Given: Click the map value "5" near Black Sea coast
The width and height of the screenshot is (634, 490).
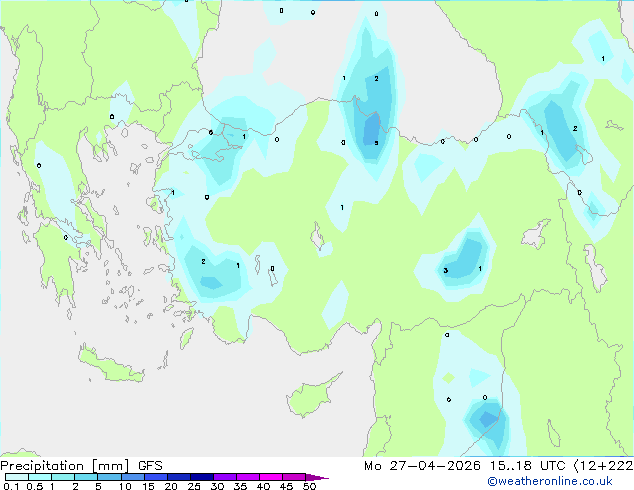Looking at the screenshot, I should (x=376, y=143).
